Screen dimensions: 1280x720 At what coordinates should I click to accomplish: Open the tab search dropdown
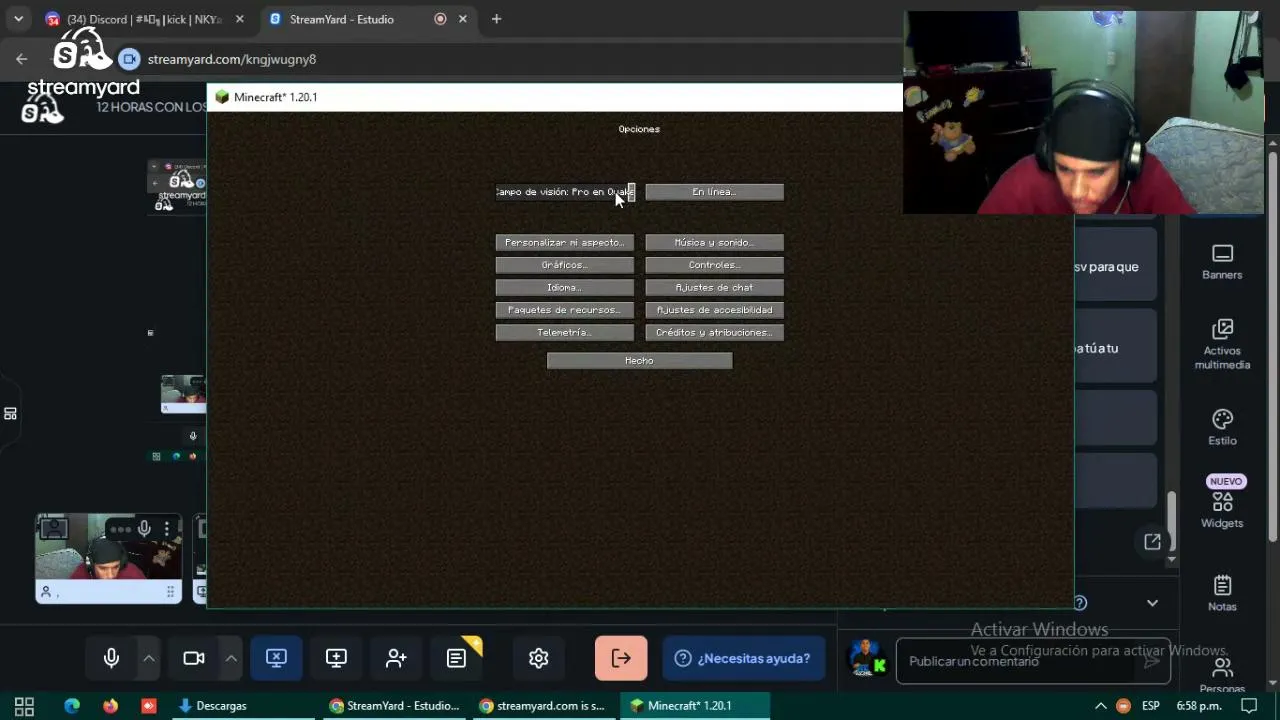18,19
